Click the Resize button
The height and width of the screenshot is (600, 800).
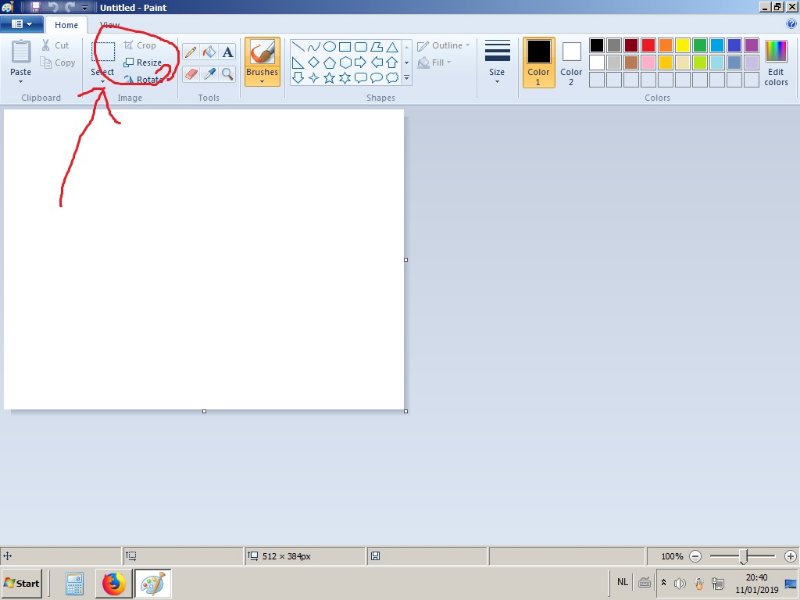click(143, 63)
